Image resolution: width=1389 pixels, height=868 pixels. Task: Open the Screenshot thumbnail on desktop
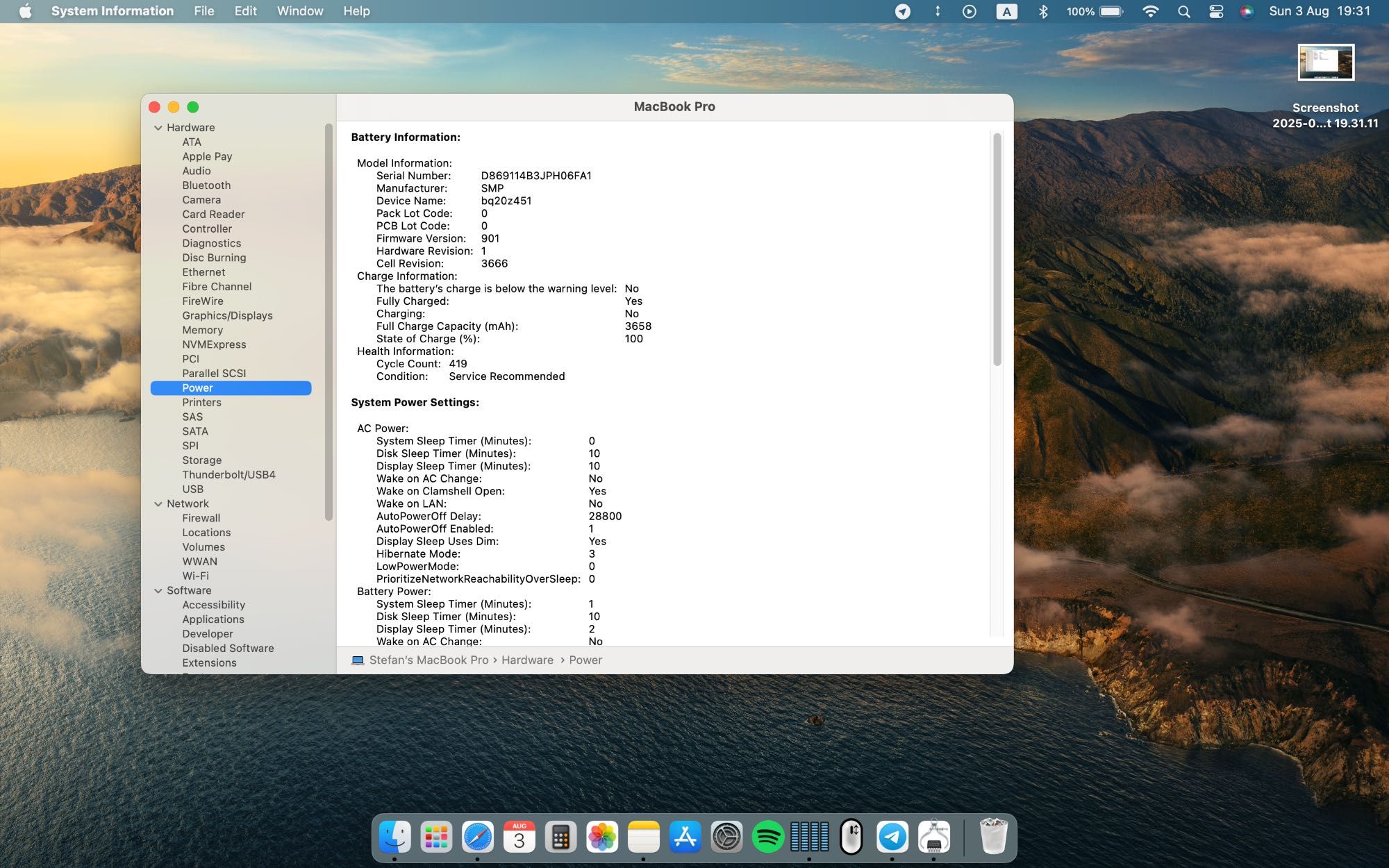point(1326,62)
